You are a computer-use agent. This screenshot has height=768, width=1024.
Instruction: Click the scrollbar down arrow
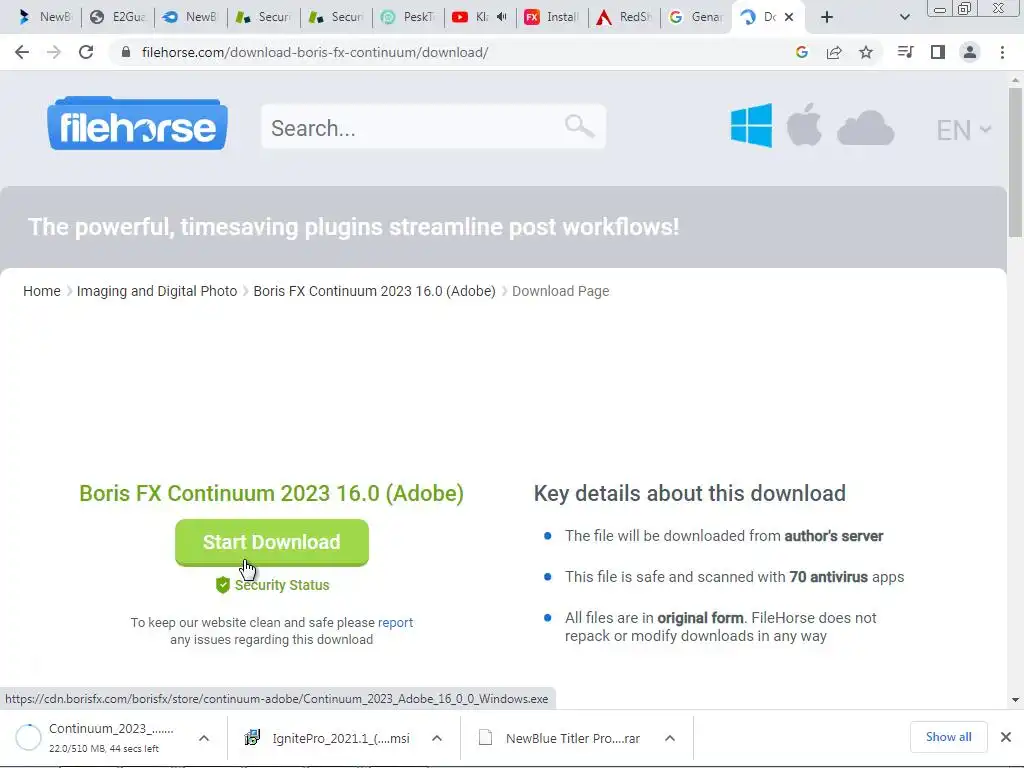1015,700
